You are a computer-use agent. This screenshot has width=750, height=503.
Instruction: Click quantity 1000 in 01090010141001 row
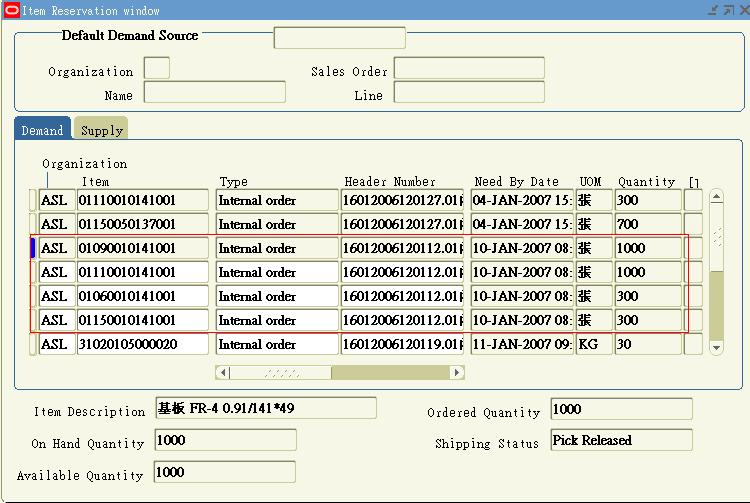click(648, 248)
